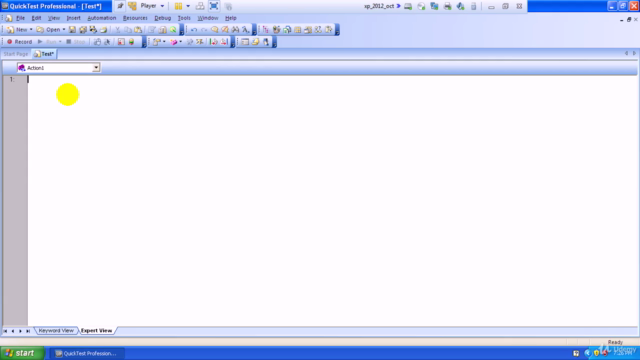Open Find with the binoculars icon
Screen dimensions: 640x360
235,29
